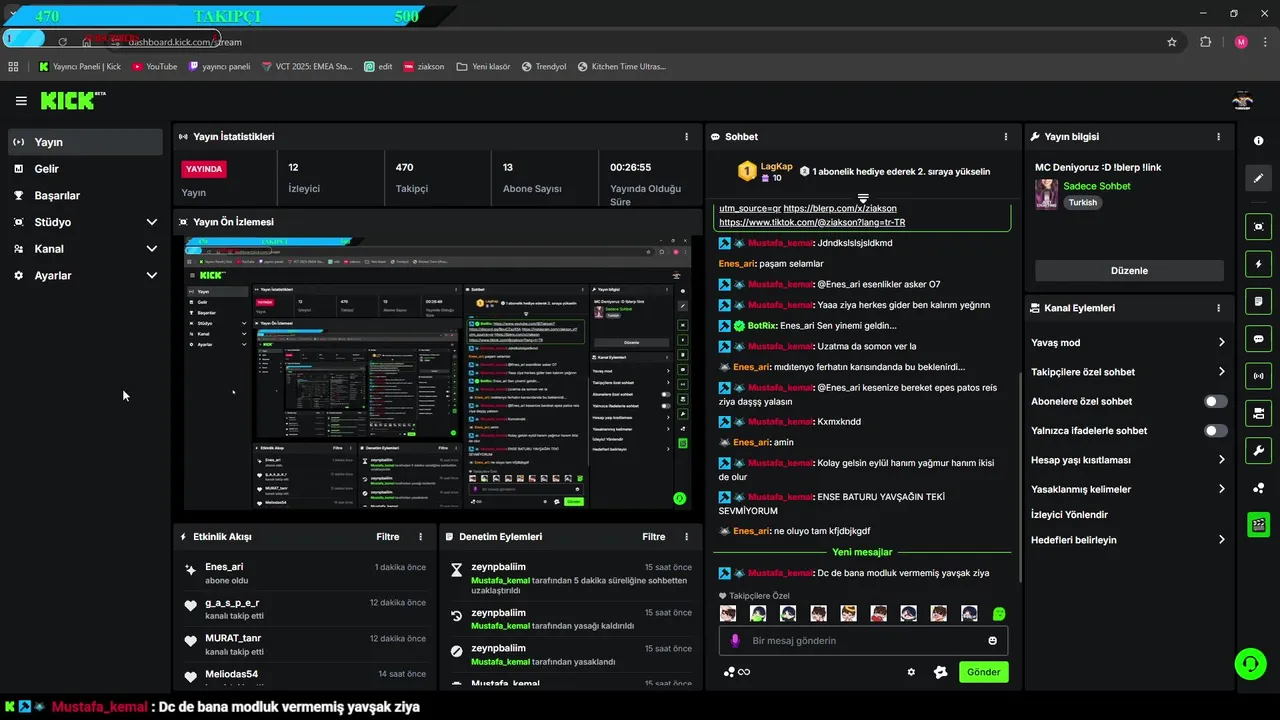Image resolution: width=1280 pixels, height=720 pixels.
Task: Collapse the pinned gift leaderboard banner
Action: click(x=863, y=198)
